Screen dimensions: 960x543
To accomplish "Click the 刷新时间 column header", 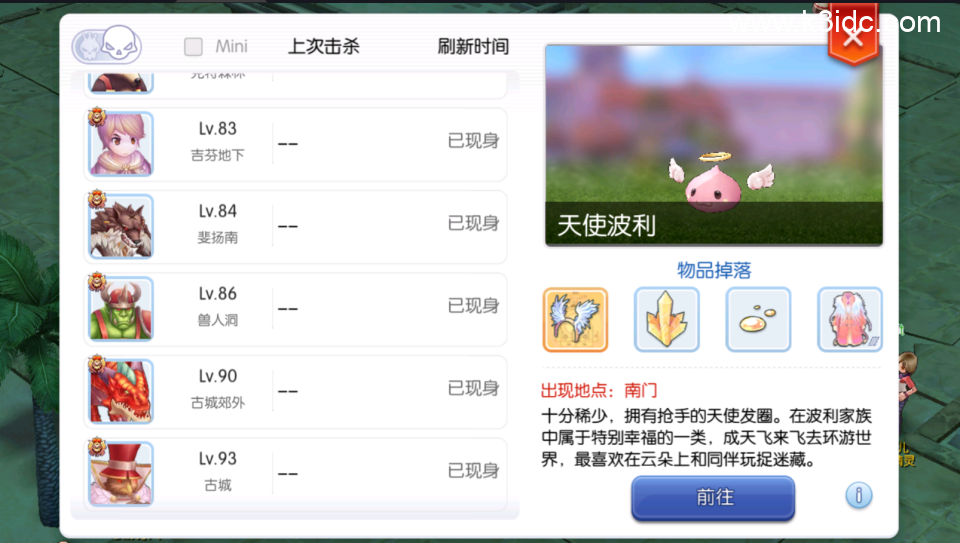I will click(473, 47).
